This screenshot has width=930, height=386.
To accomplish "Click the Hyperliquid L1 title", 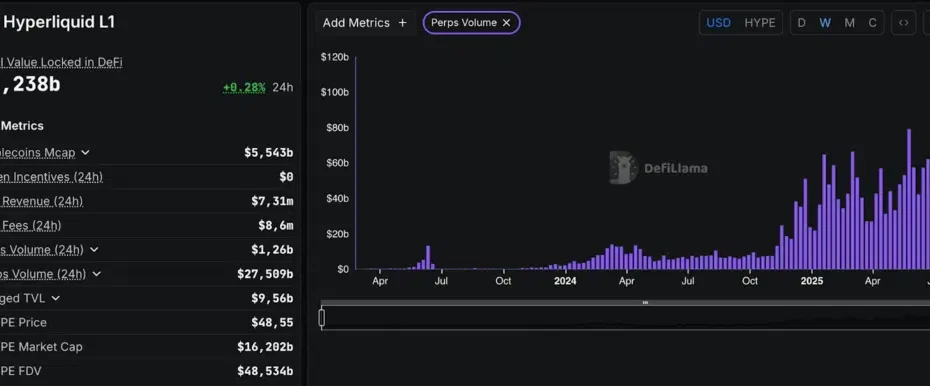I will point(59,23).
